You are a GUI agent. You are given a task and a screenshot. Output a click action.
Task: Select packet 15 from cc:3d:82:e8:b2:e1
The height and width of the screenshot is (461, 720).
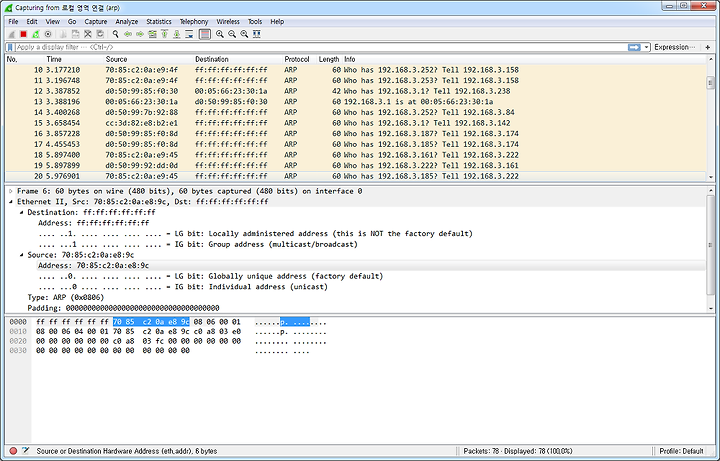(x=355, y=123)
